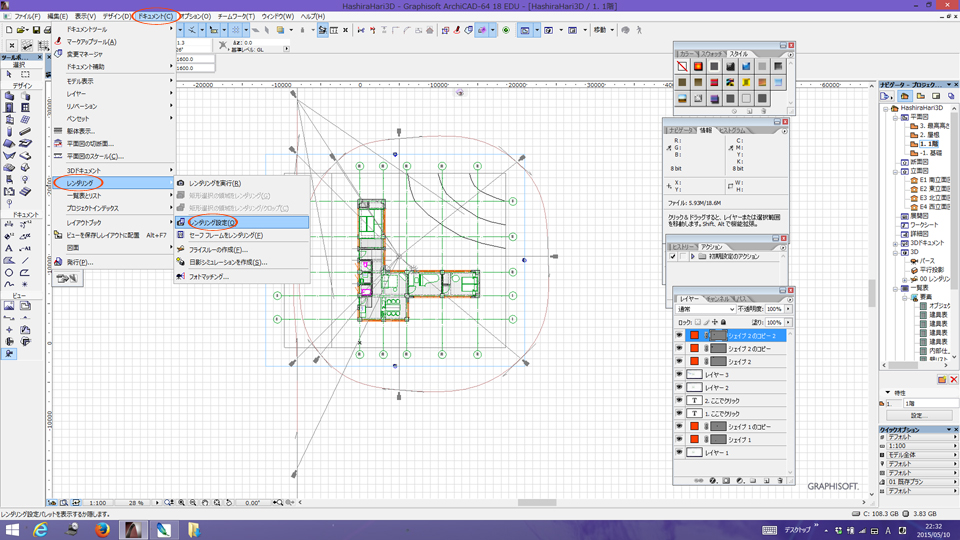Click the lock-all padlock icon in Layers panel

click(x=723, y=322)
